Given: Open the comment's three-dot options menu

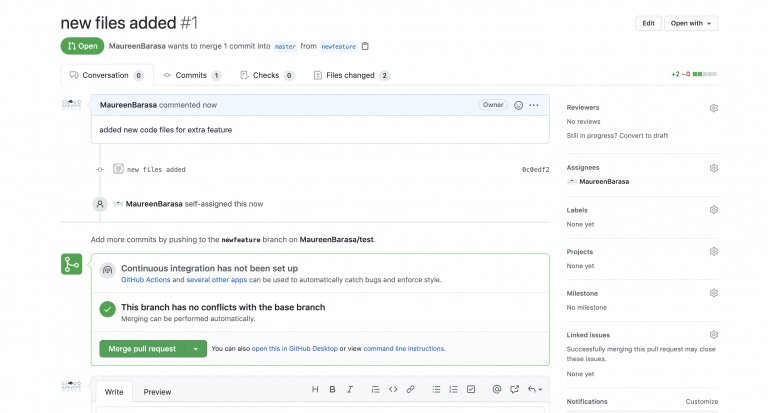Looking at the screenshot, I should (x=534, y=105).
